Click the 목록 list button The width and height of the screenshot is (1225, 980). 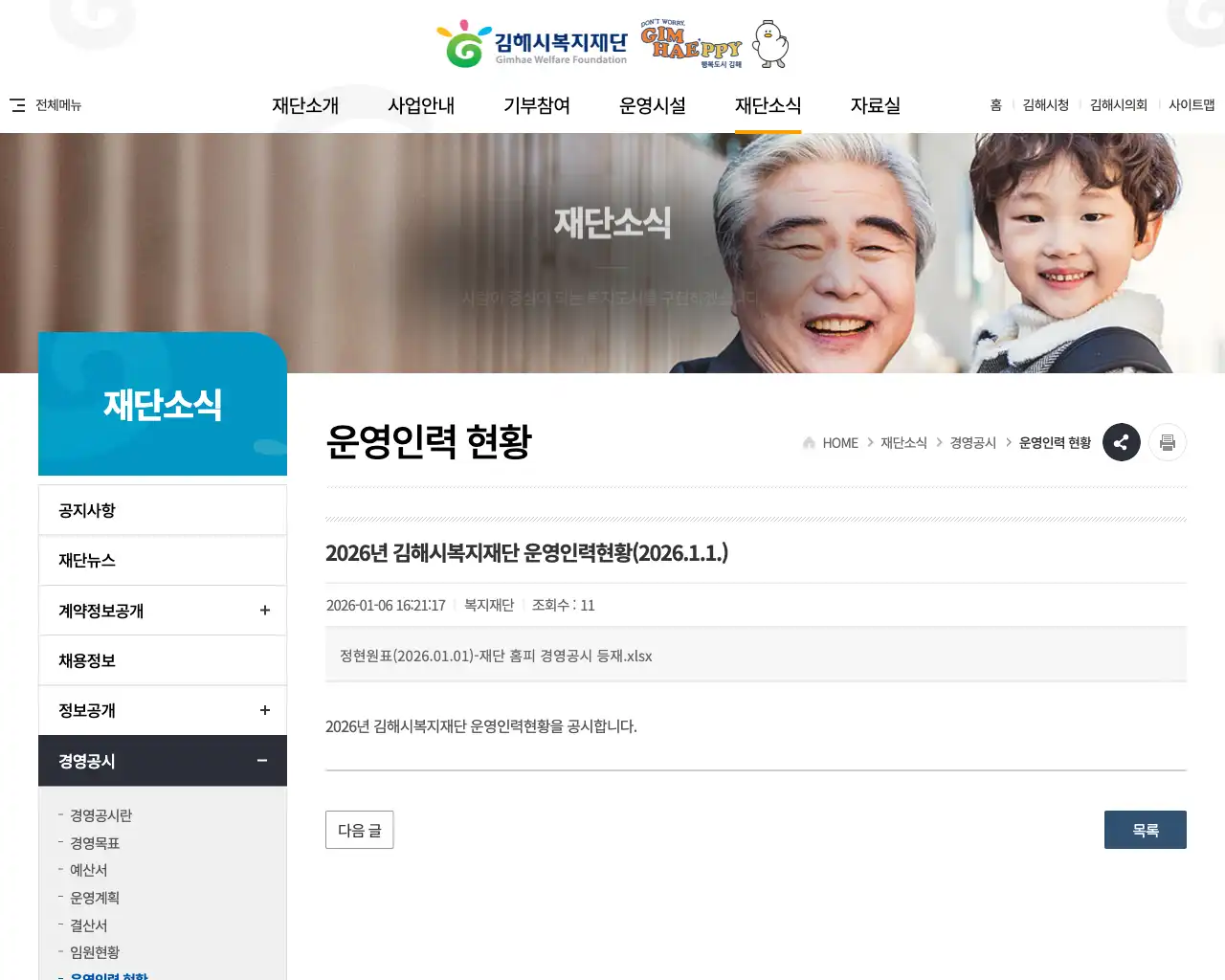pos(1145,830)
